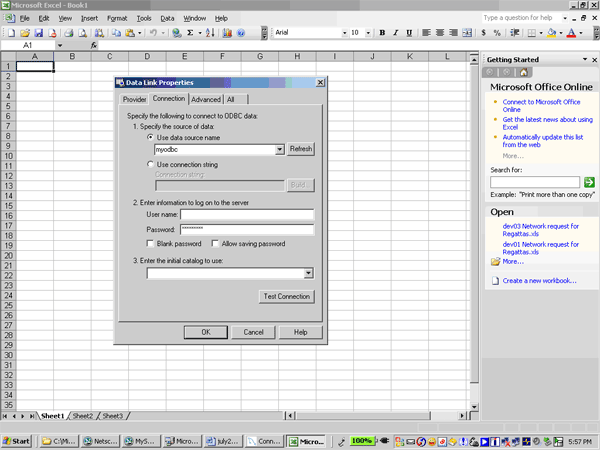Click the Paste clipboard icon
The height and width of the screenshot is (450, 600).
130,33
